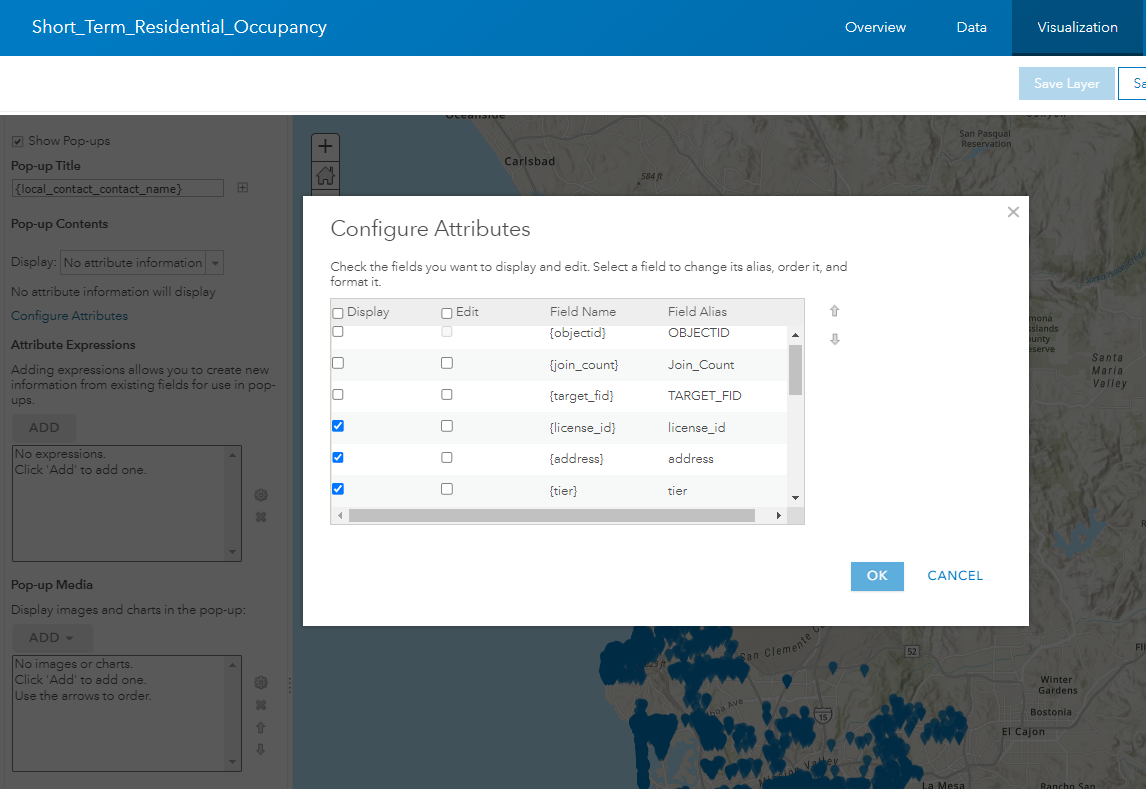
Task: Open the Pop-up Media ADD dropdown
Action: [52, 637]
